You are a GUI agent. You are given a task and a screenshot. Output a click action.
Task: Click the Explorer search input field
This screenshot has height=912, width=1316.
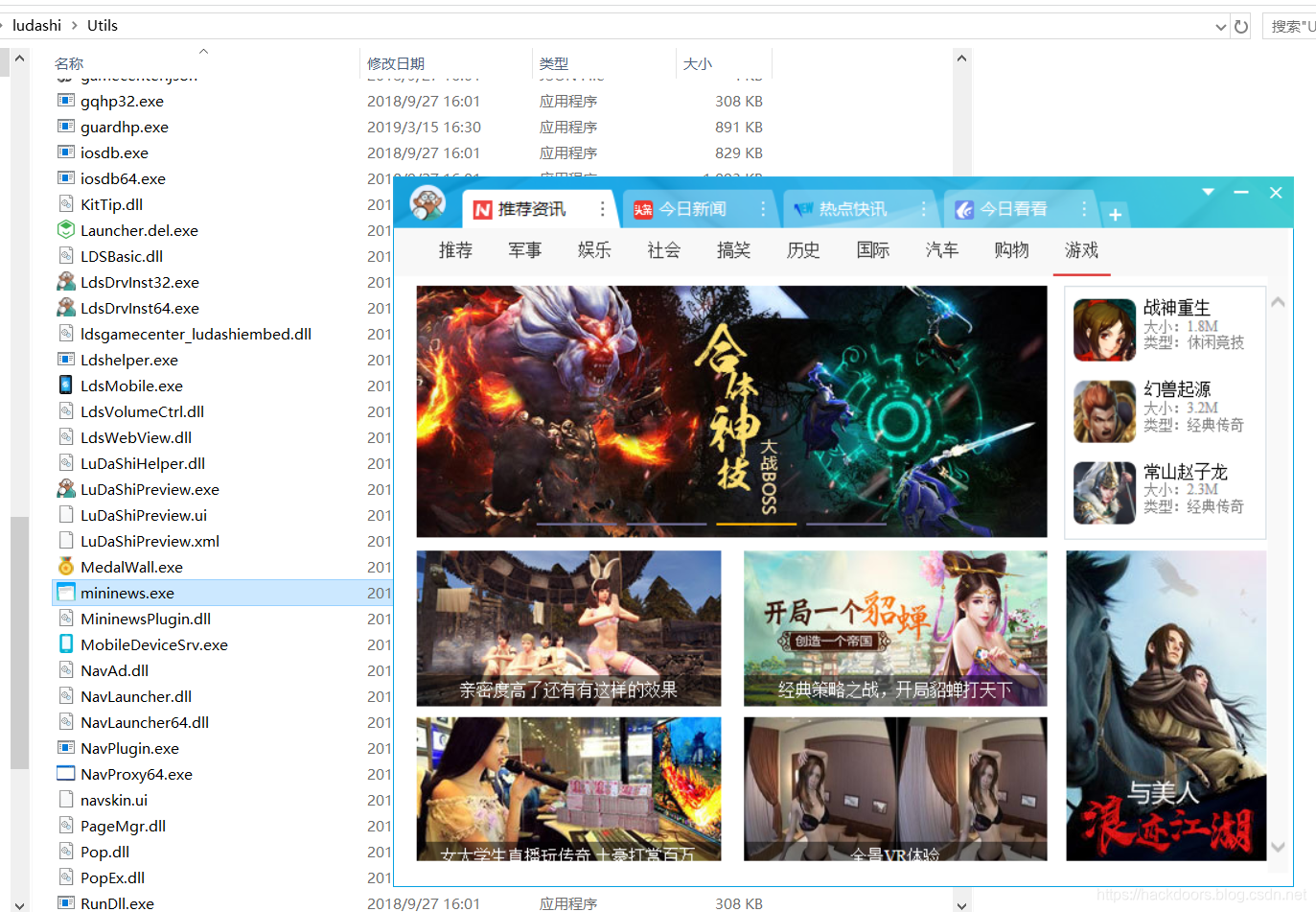(1290, 26)
